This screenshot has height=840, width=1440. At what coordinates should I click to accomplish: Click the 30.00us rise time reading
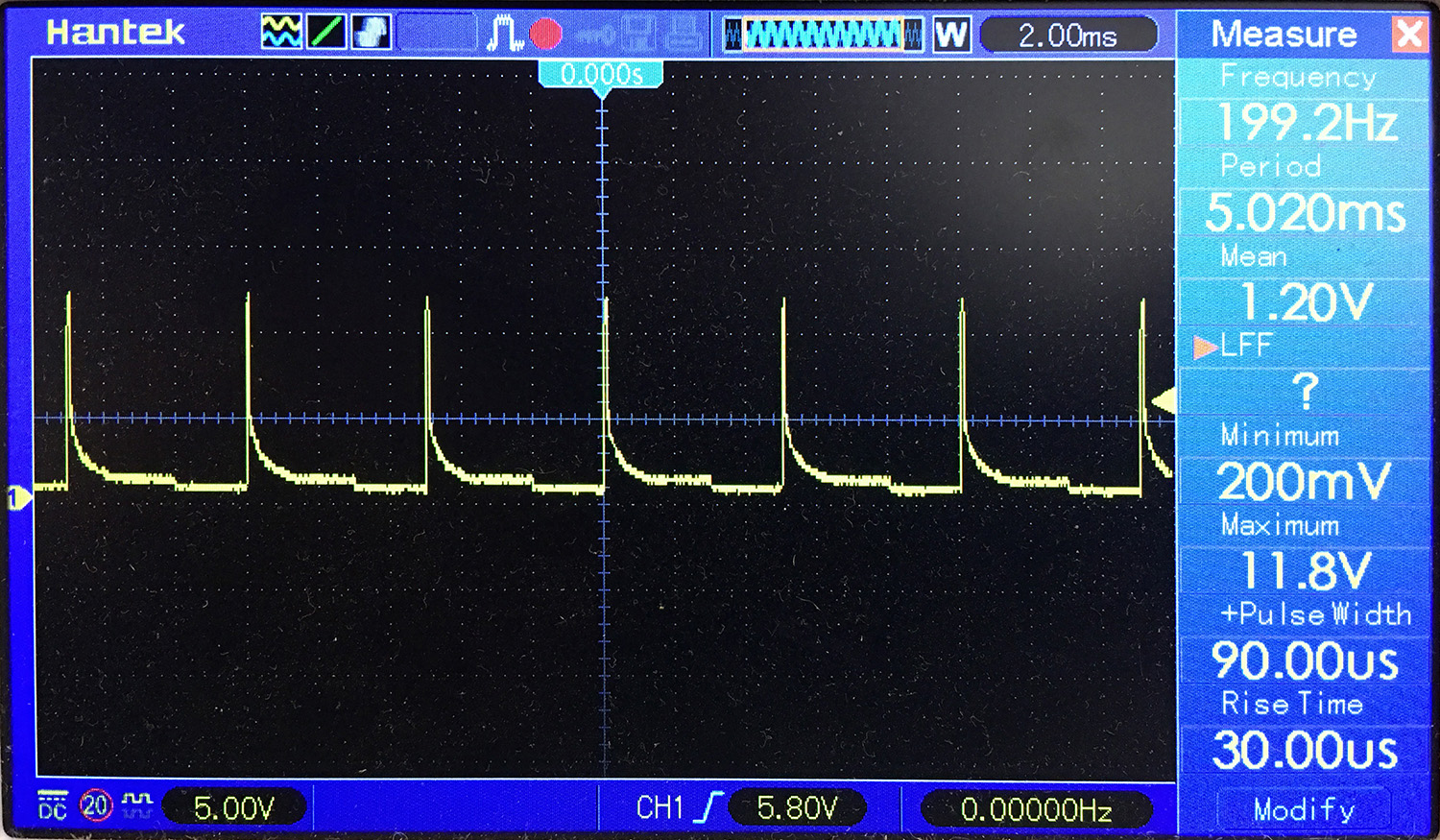pyautogui.click(x=1306, y=750)
